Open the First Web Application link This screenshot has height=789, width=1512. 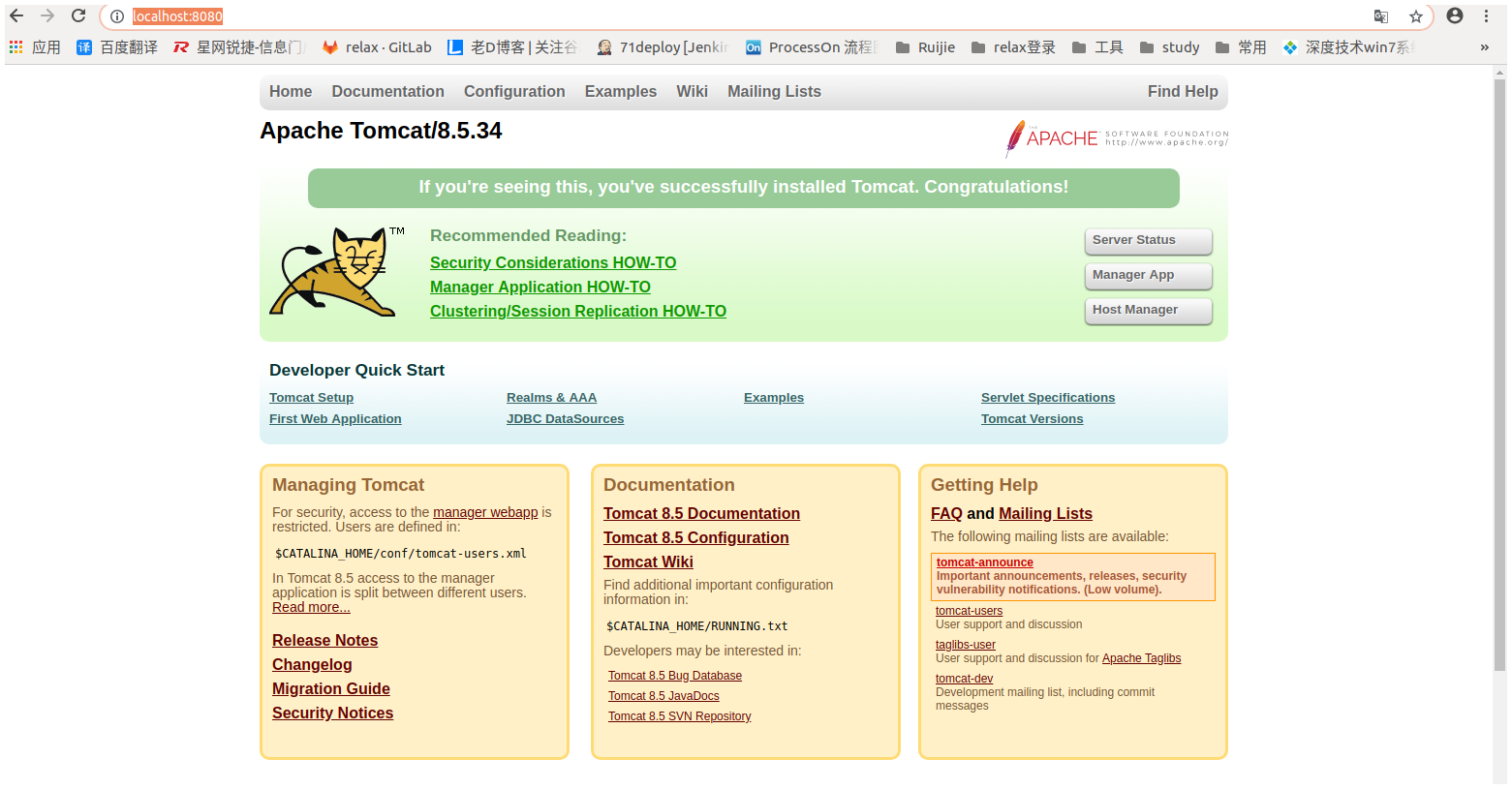coord(335,419)
